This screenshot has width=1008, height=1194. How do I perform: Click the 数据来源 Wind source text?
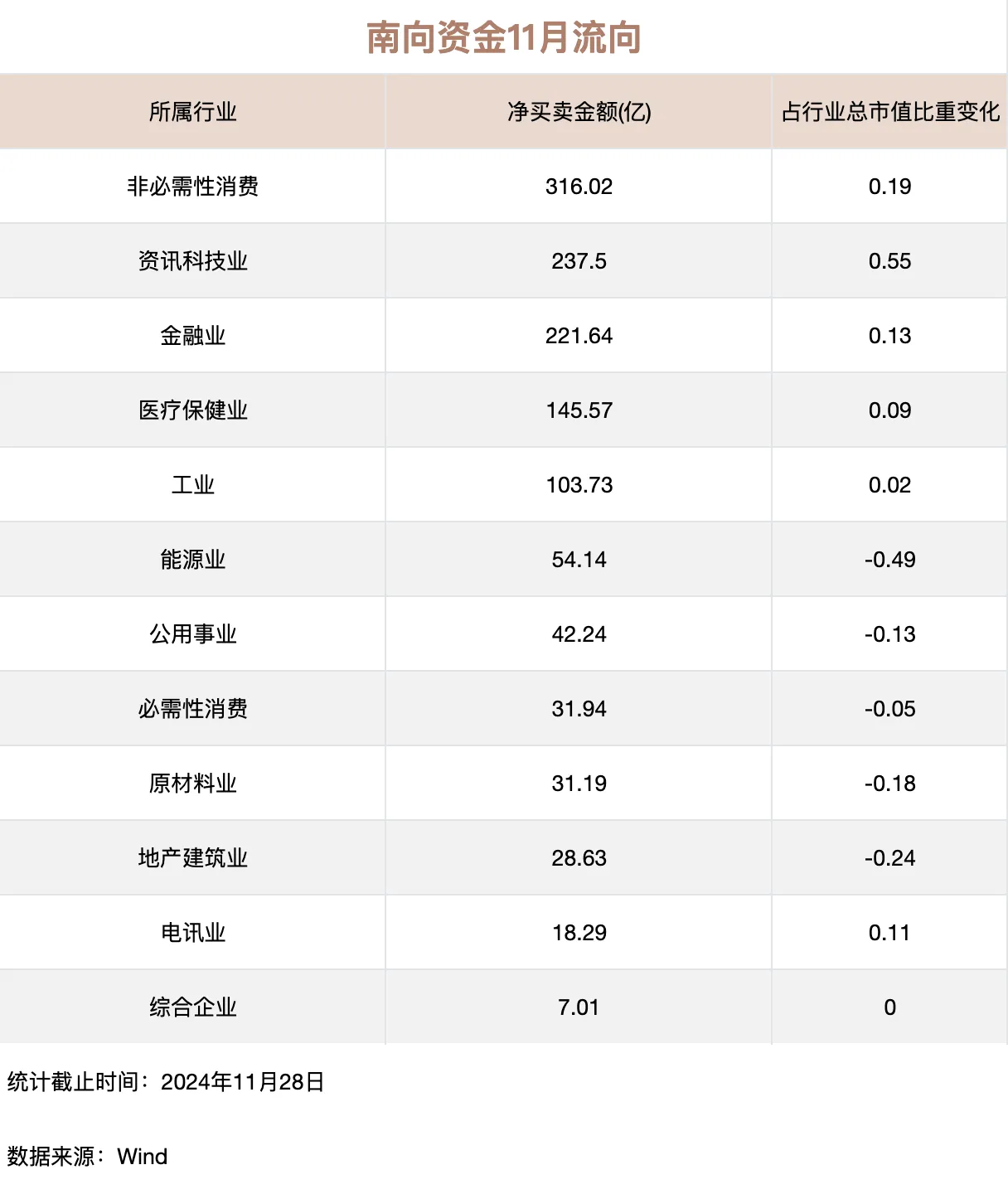click(x=87, y=1157)
